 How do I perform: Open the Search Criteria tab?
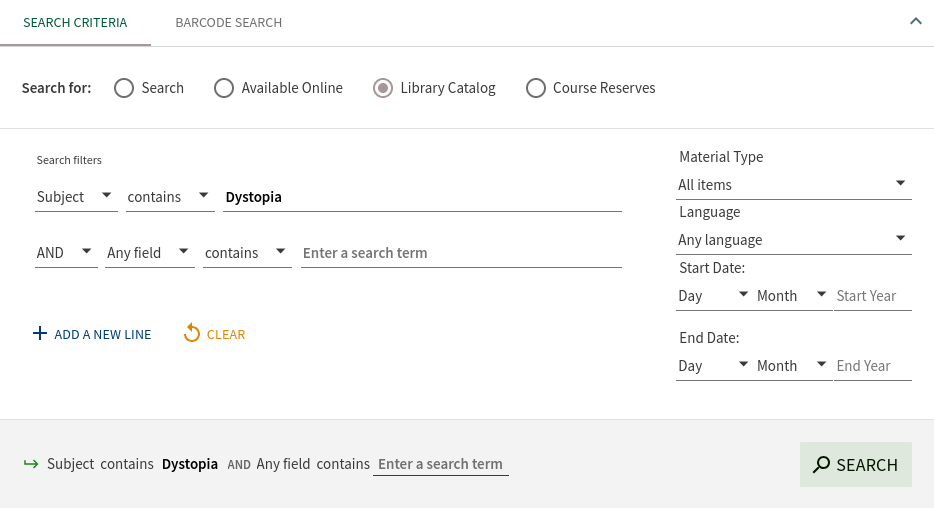click(75, 22)
